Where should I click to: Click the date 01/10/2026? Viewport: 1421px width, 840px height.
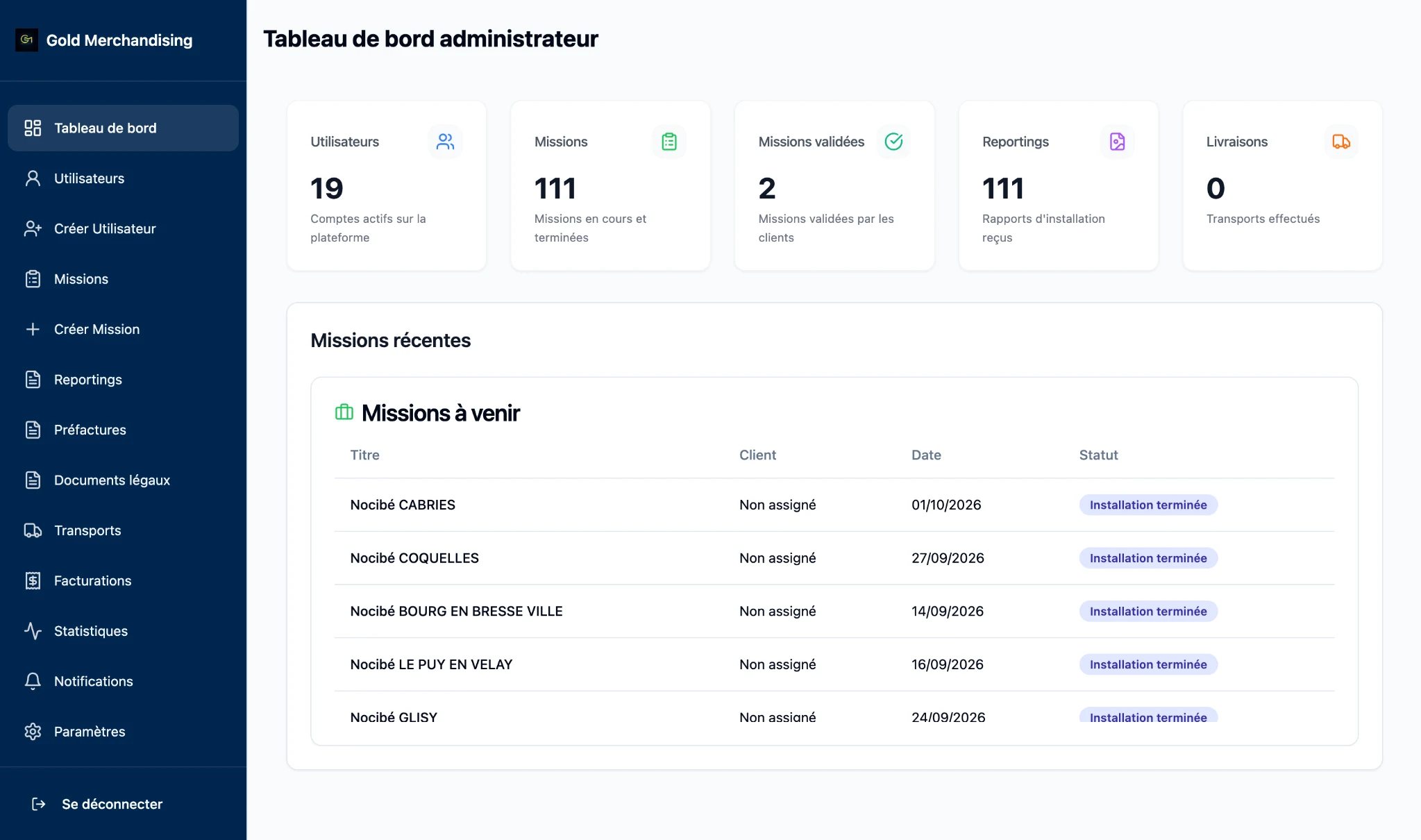tap(946, 505)
